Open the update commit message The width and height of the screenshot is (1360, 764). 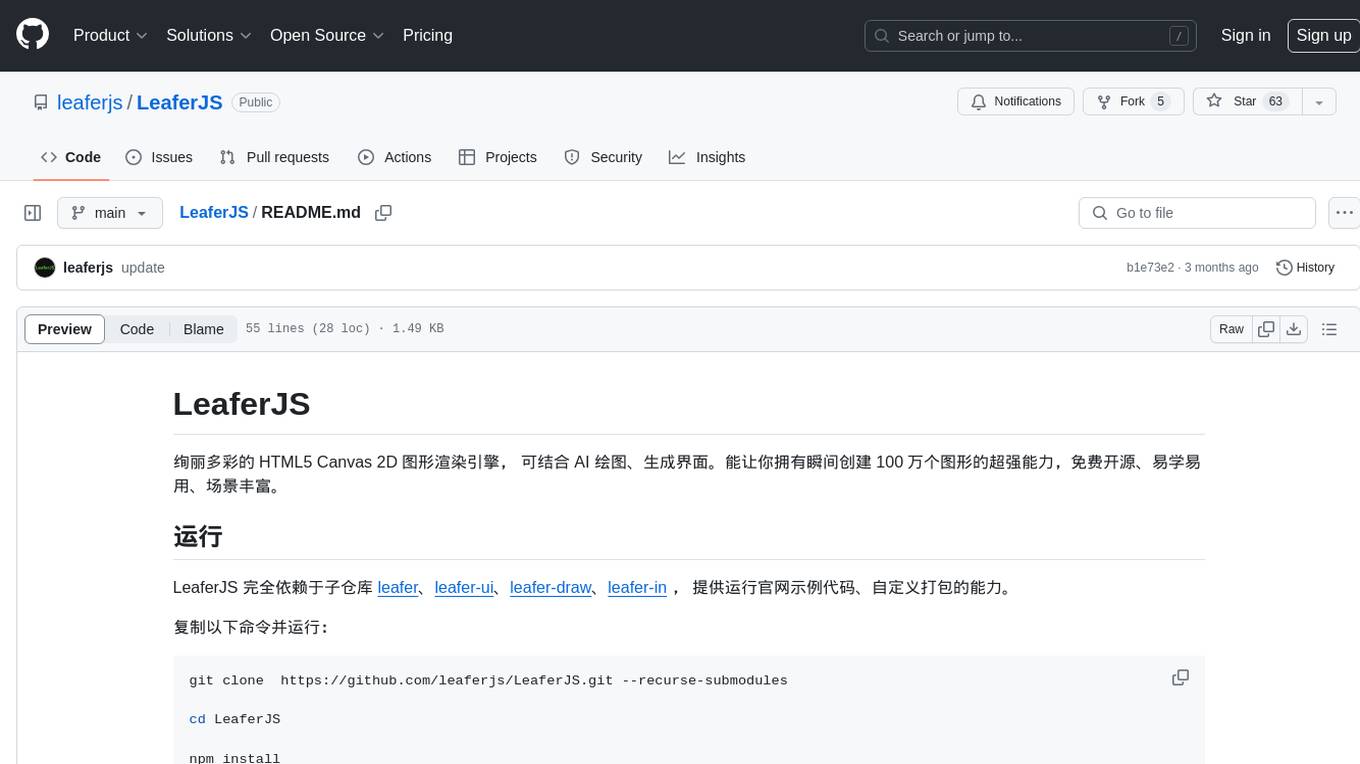(143, 268)
